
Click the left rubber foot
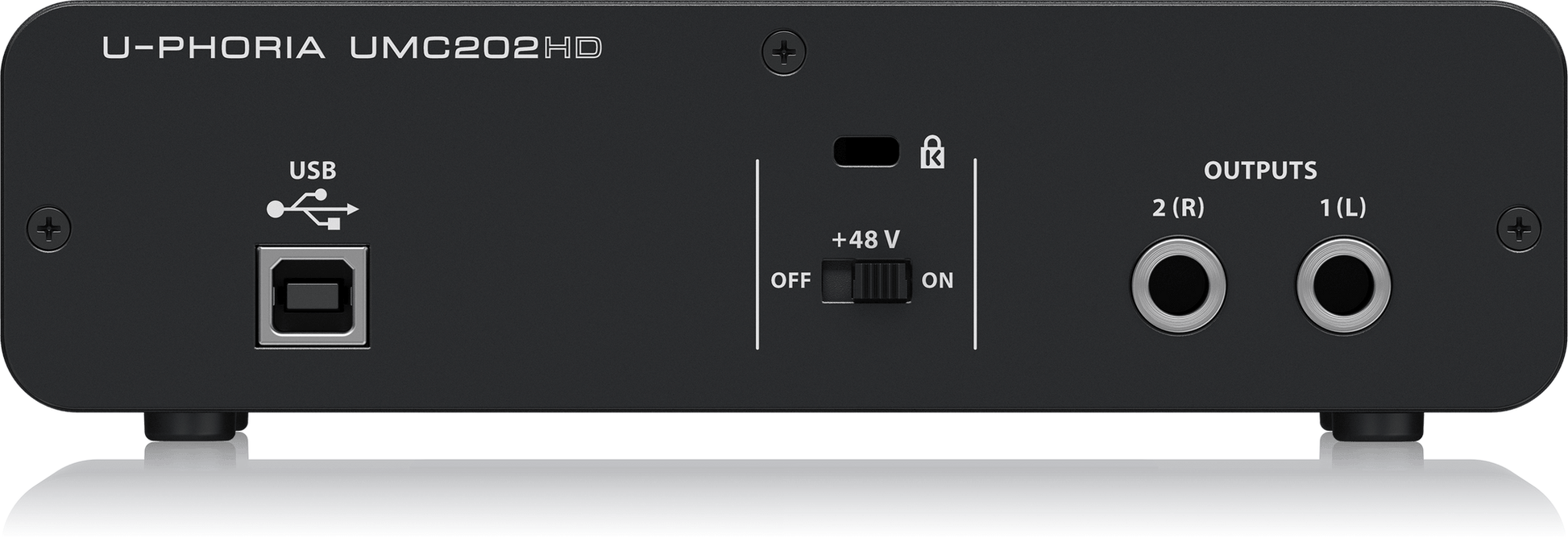pos(196,426)
